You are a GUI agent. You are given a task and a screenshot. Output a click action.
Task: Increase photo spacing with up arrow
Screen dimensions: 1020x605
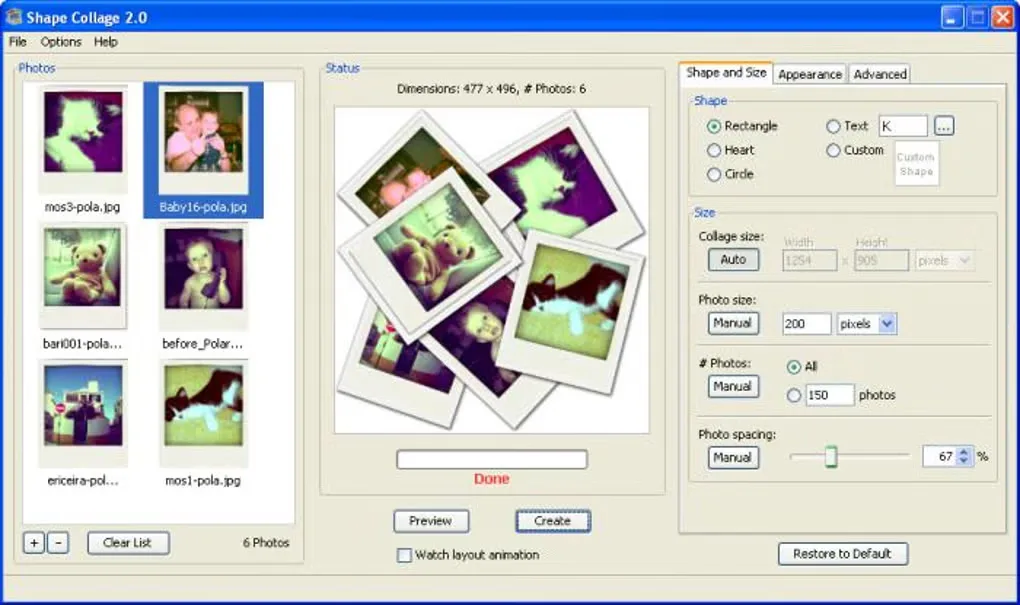click(x=965, y=451)
